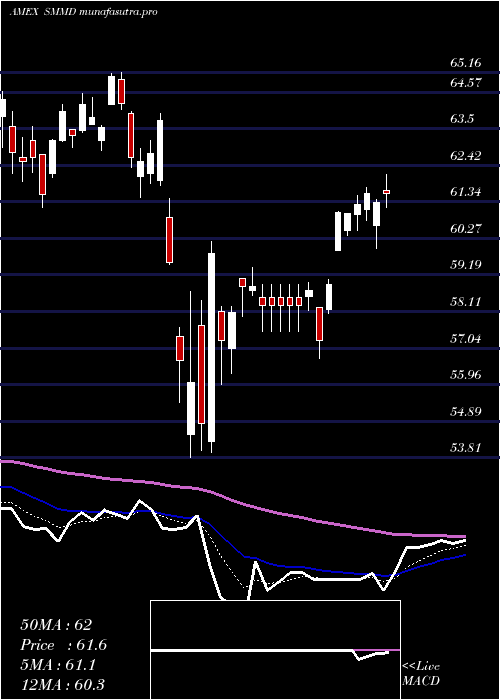Viewport: 500px width, 700px height.
Task: Click the tallest white candlestick rising from the low
Action: pyautogui.click(x=211, y=347)
